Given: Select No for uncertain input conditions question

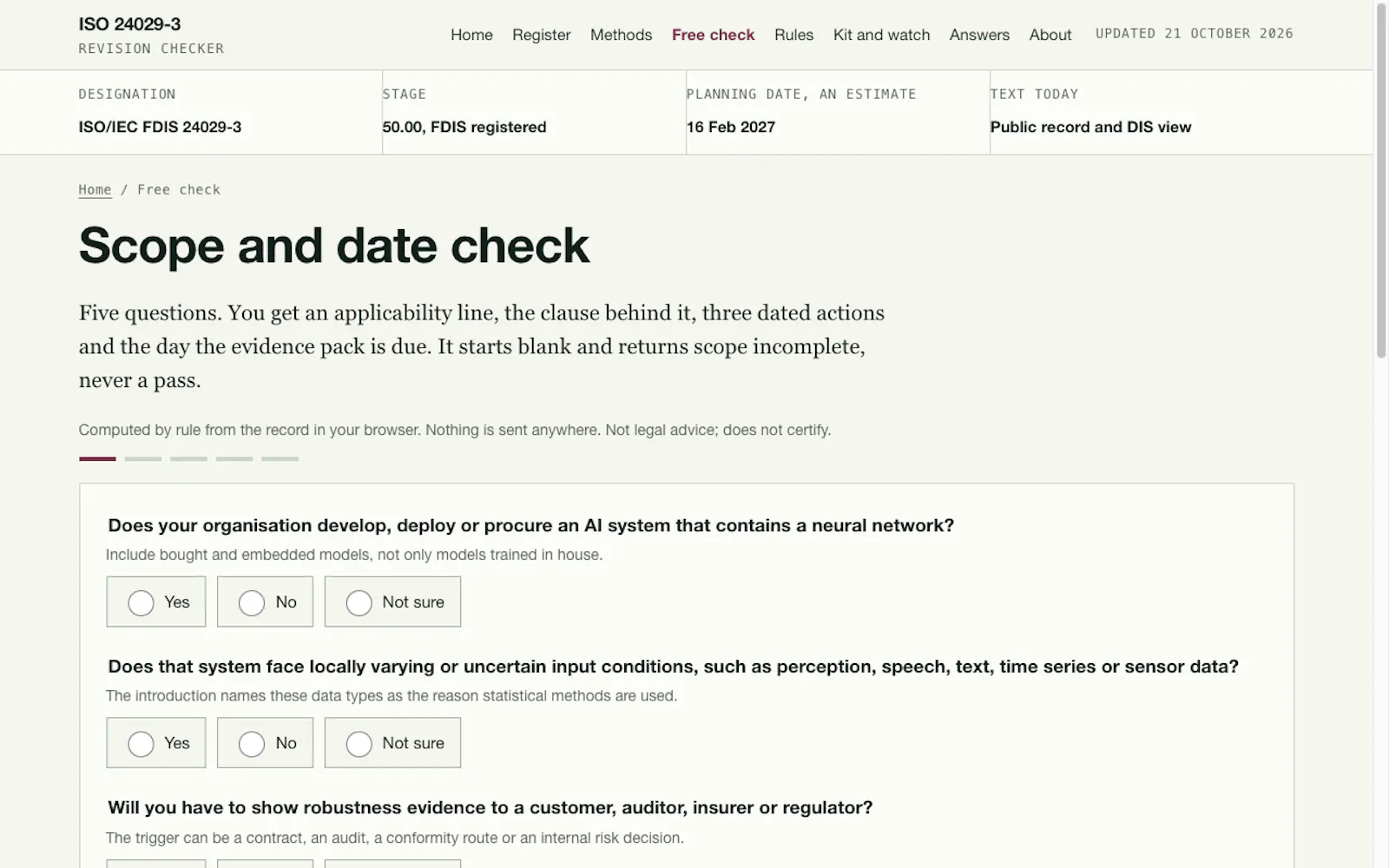Looking at the screenshot, I should pos(265,743).
